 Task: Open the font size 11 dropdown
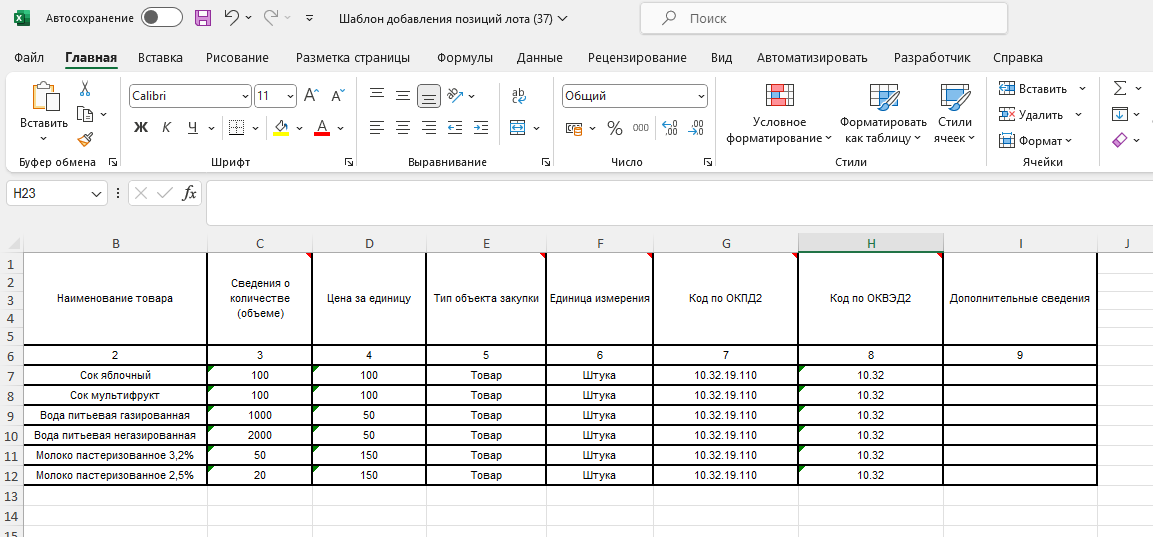coord(290,96)
